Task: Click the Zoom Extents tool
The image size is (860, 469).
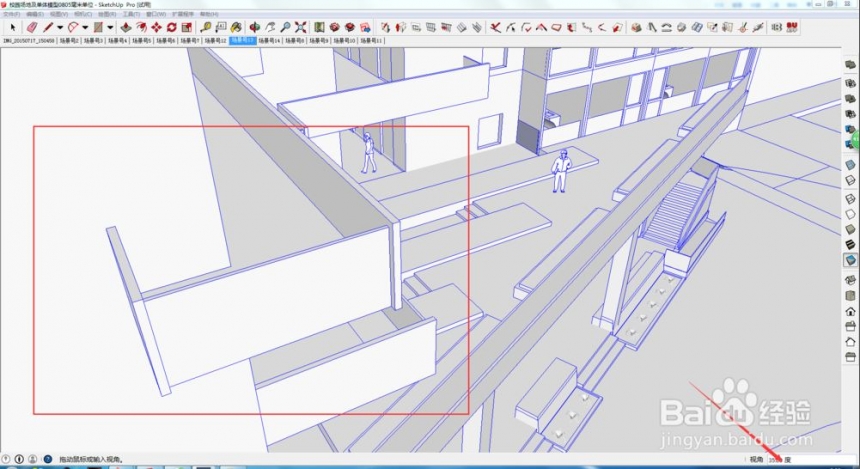Action: (301, 27)
